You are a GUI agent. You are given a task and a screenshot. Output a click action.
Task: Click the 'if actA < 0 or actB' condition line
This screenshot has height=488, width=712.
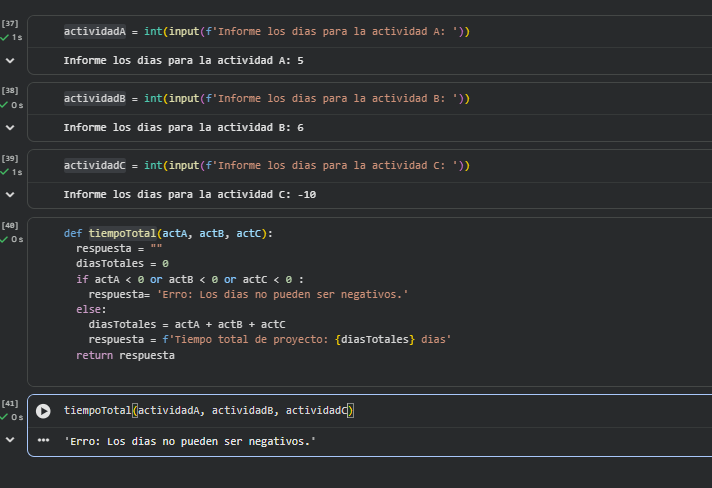click(x=190, y=279)
